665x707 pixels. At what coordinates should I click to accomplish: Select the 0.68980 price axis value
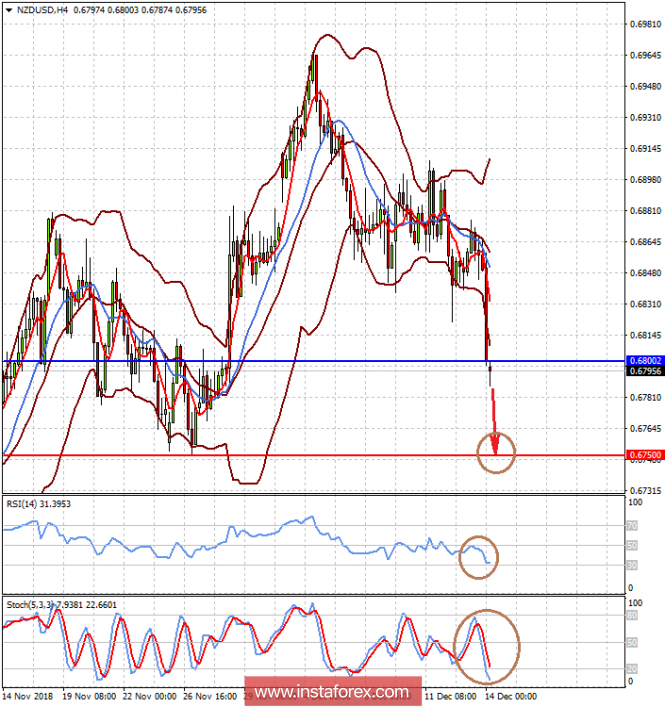pos(646,179)
